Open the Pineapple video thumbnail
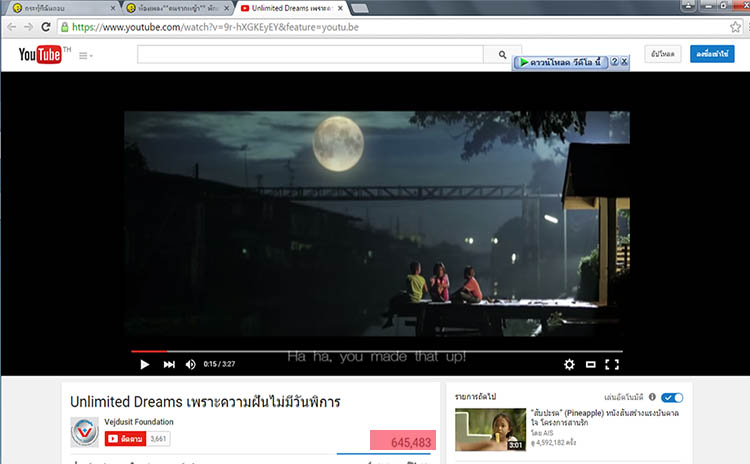This screenshot has width=750, height=464. pos(490,429)
